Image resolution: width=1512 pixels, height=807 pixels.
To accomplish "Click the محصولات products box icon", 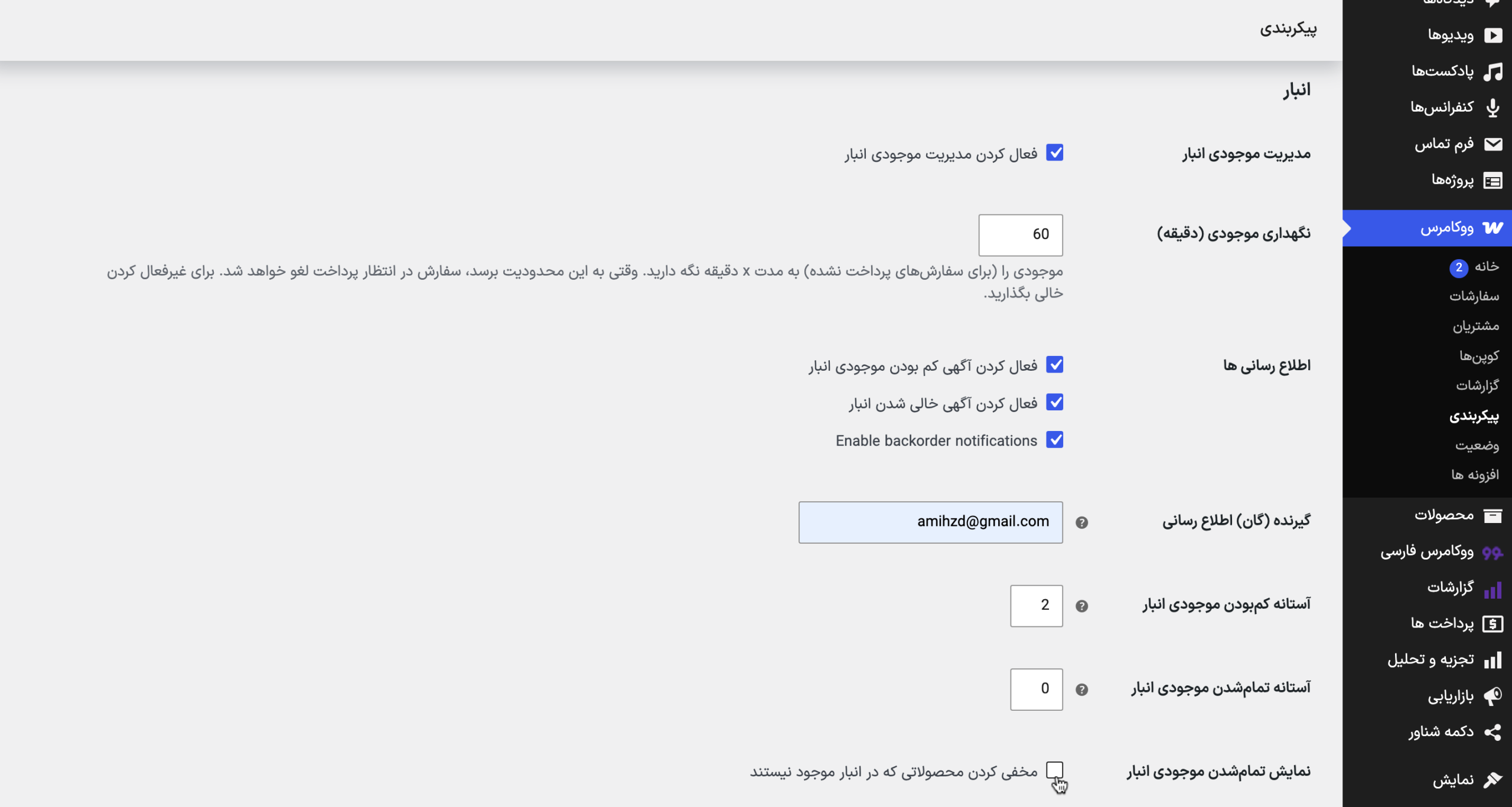I will coord(1493,516).
